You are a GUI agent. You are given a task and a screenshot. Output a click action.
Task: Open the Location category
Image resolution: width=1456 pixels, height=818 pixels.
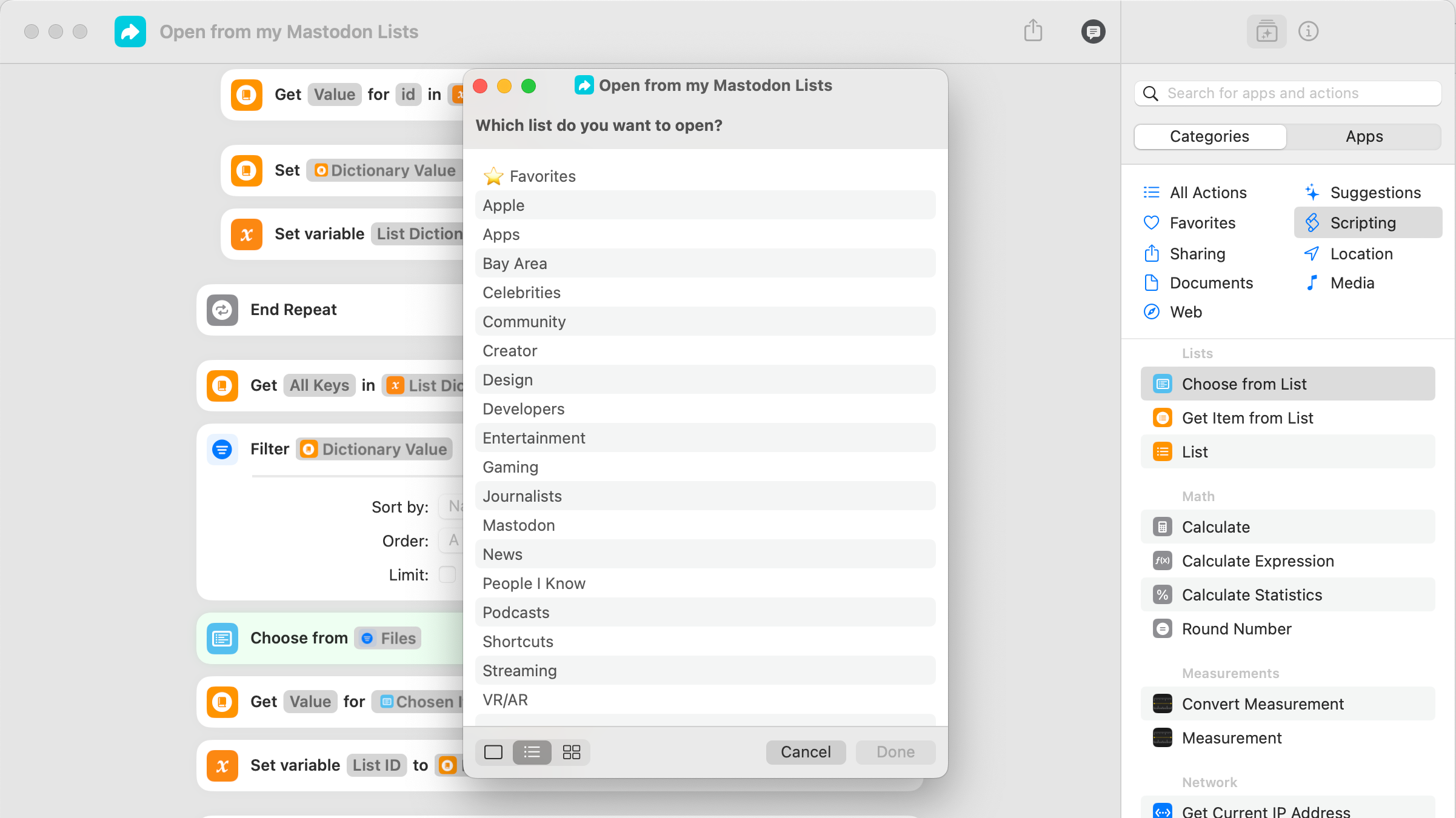pyautogui.click(x=1347, y=254)
